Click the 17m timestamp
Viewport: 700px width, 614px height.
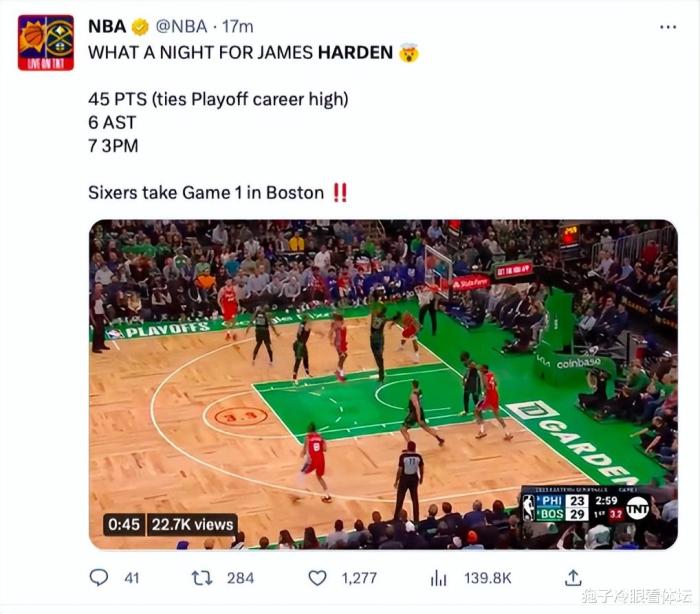pyautogui.click(x=238, y=27)
